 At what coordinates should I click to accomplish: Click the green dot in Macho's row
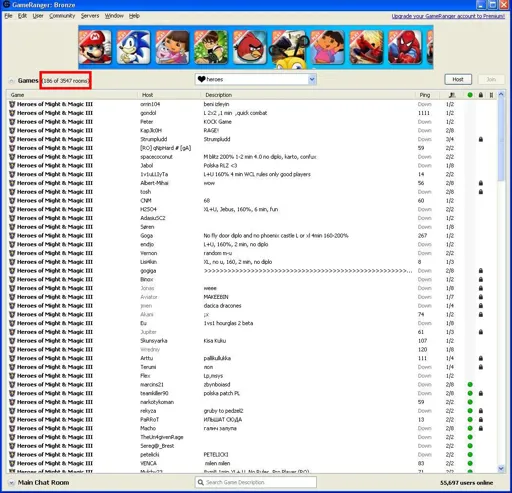coord(470,428)
